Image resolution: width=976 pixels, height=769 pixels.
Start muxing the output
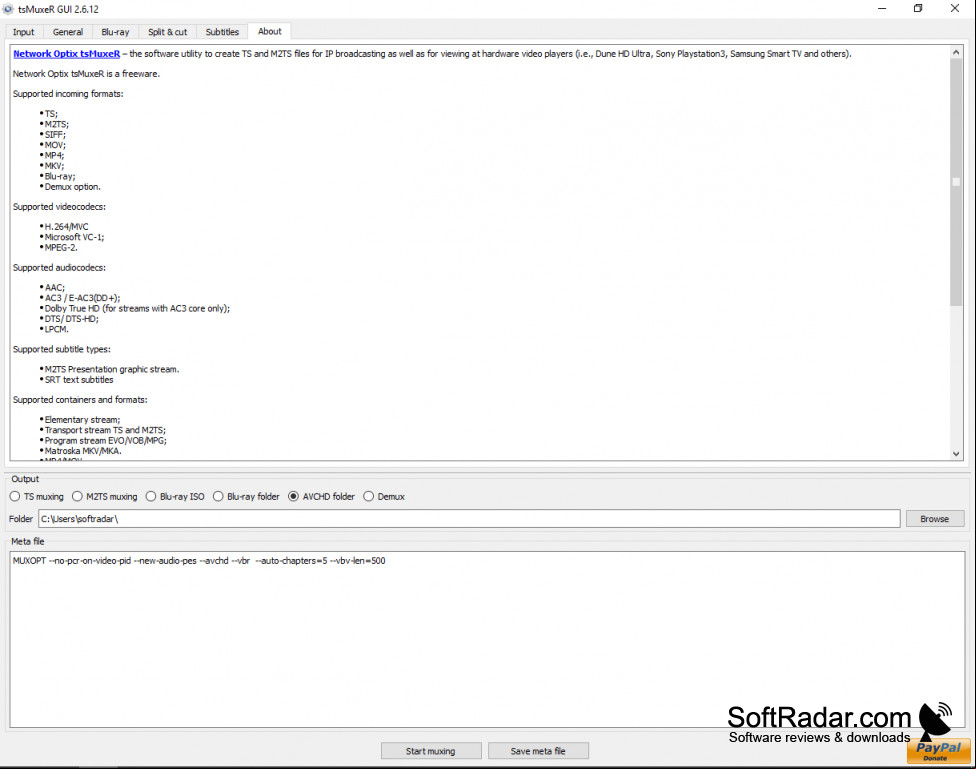pos(431,751)
